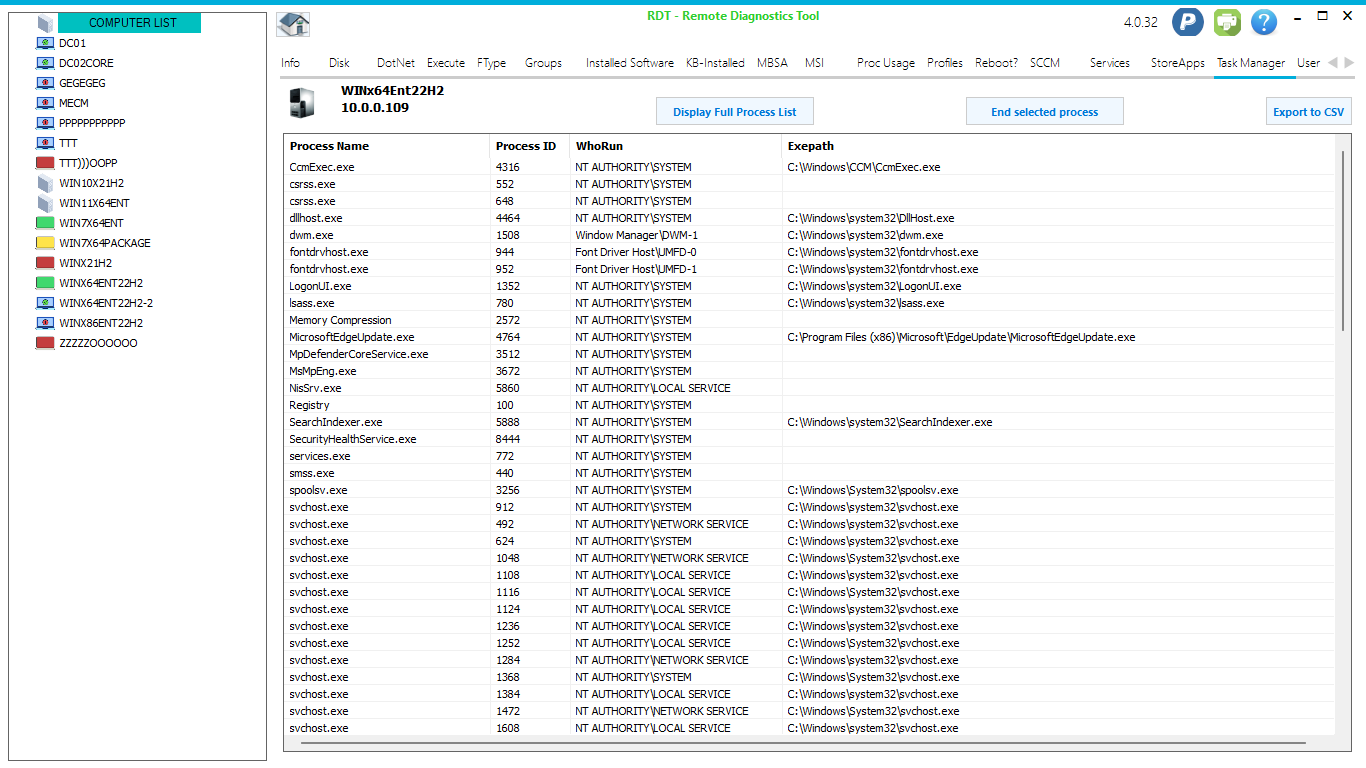Click the yellow icon beside WIN7X64PACKAGE
The width and height of the screenshot is (1366, 768).
click(x=45, y=243)
